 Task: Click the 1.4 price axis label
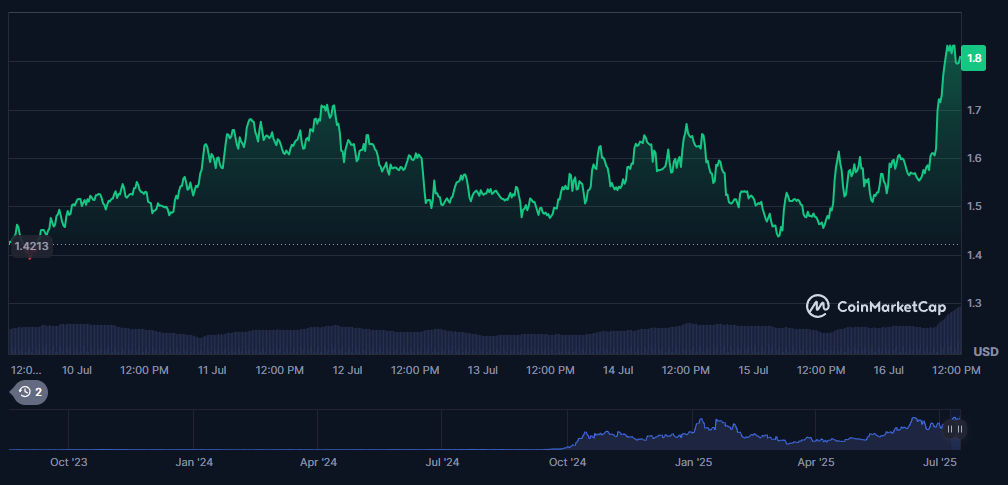(x=974, y=255)
